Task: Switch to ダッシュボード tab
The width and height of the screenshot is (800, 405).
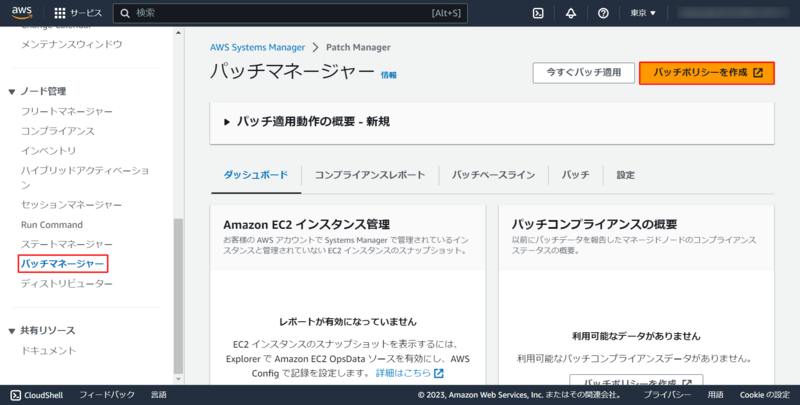Action: [x=256, y=175]
